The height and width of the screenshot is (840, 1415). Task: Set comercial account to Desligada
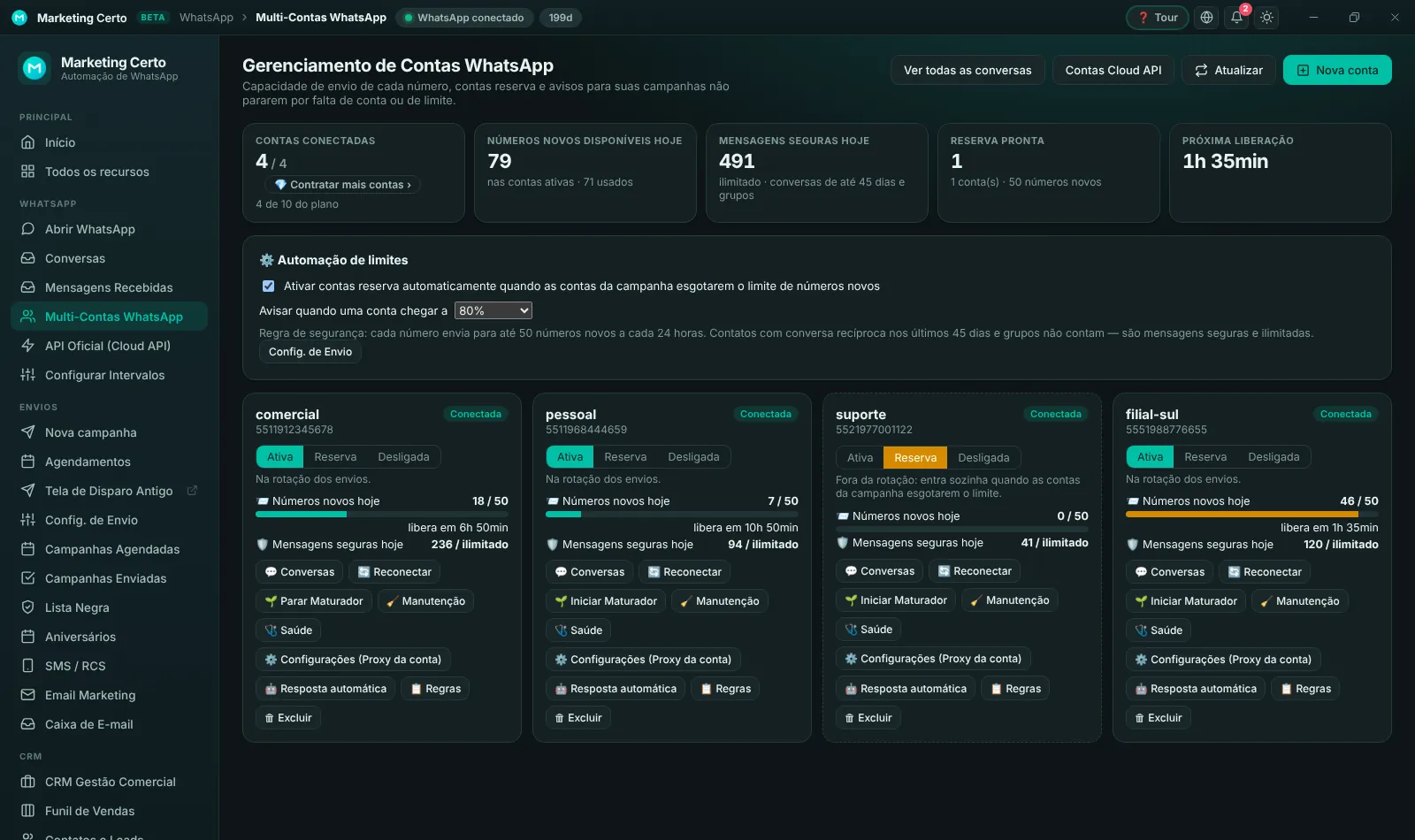[x=403, y=457]
